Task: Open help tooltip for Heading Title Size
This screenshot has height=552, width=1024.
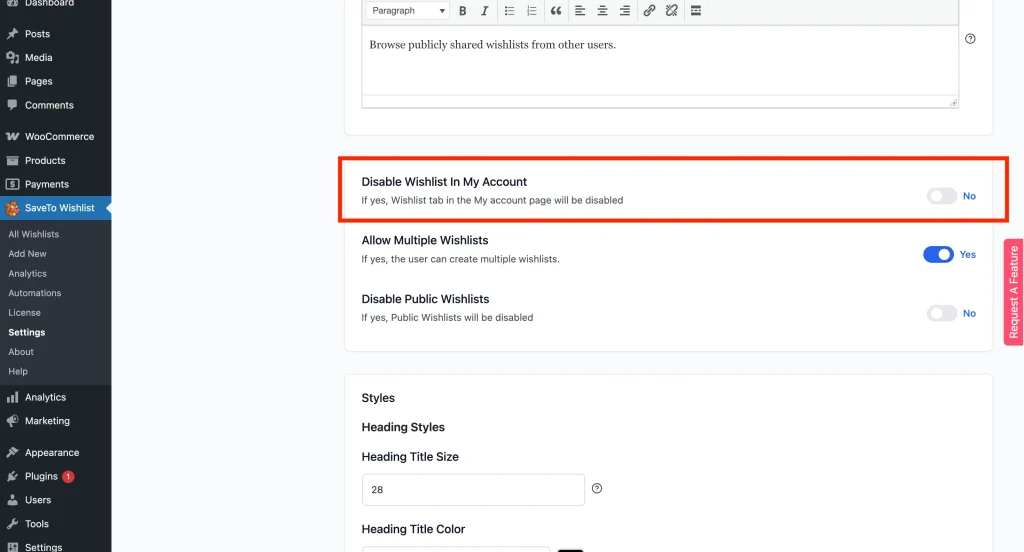Action: (x=597, y=489)
